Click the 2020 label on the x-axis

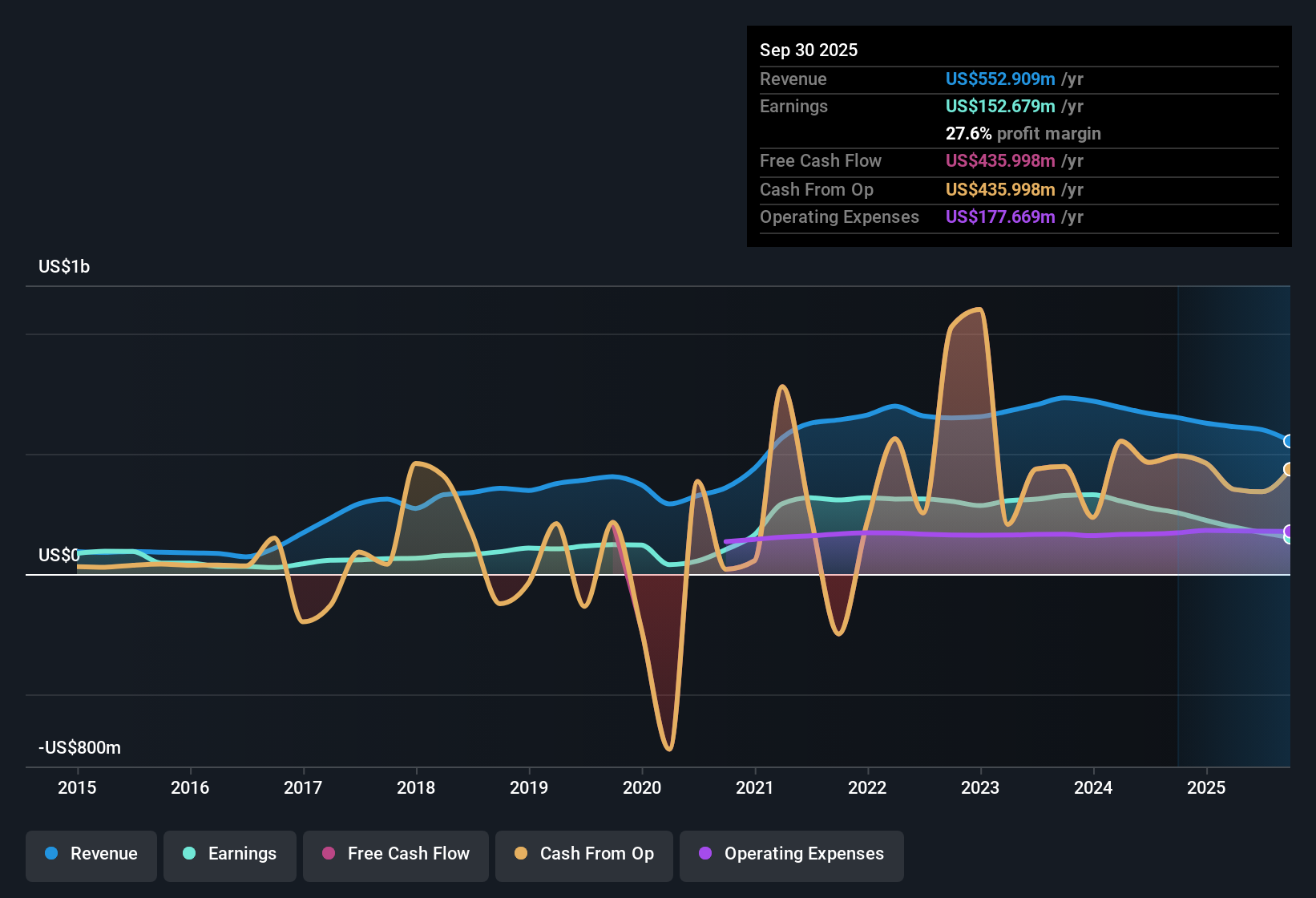(x=642, y=788)
